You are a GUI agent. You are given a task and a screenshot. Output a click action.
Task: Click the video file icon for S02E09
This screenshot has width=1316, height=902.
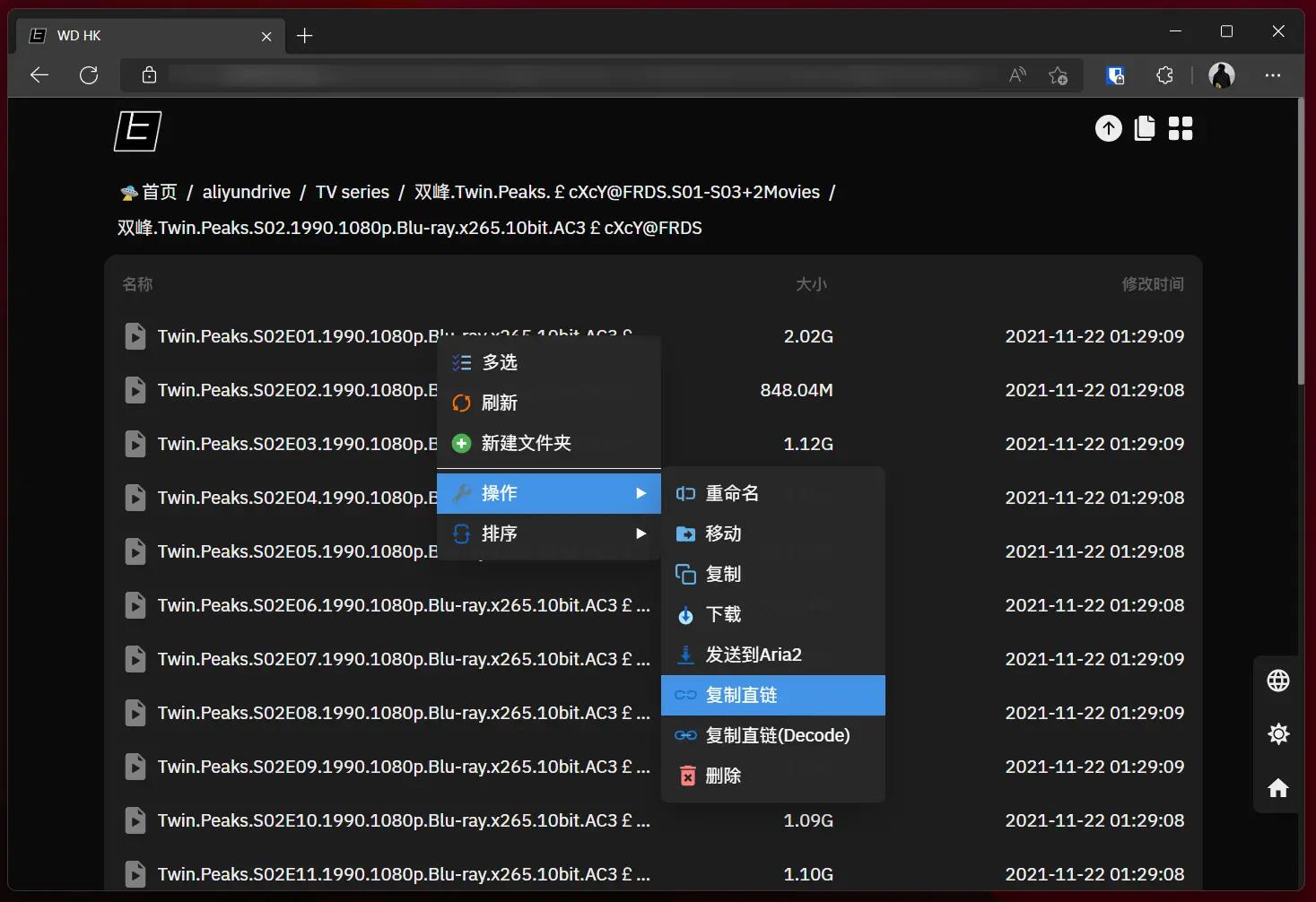point(135,767)
